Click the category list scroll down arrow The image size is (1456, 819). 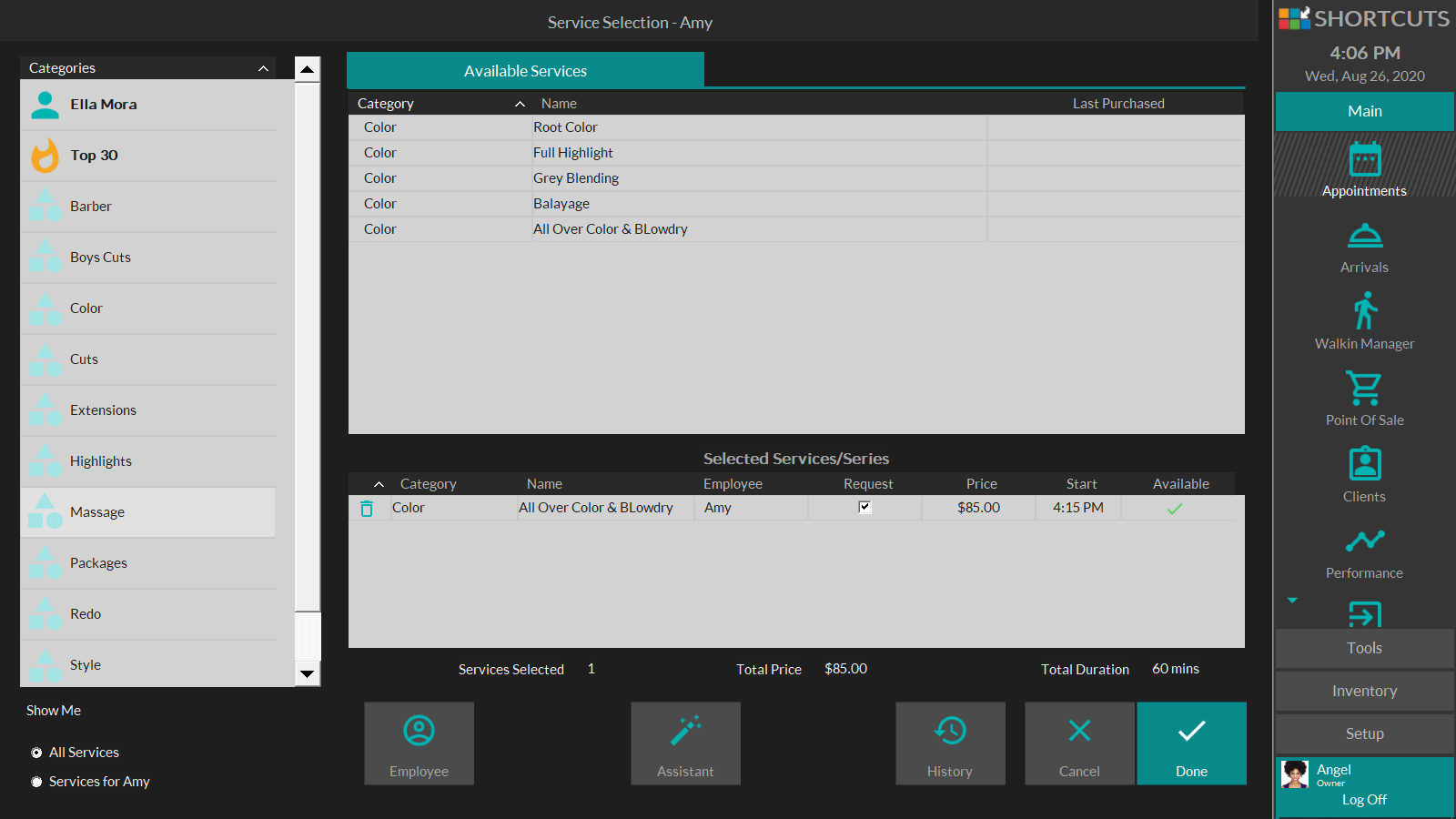click(308, 674)
